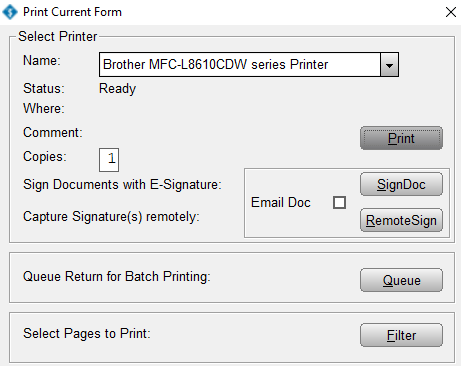Click the Ready status text
The image size is (461, 366).
pos(117,89)
